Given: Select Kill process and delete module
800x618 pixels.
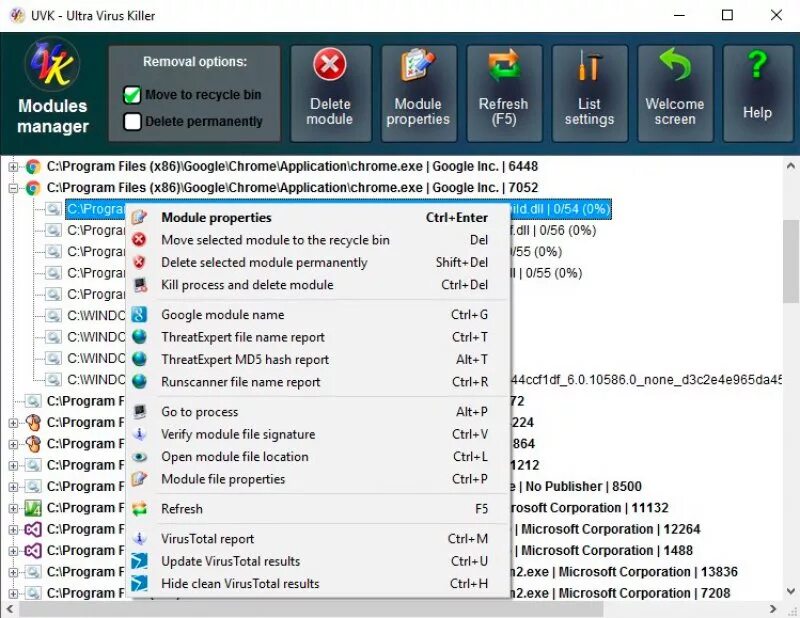Looking at the screenshot, I should [x=318, y=285].
